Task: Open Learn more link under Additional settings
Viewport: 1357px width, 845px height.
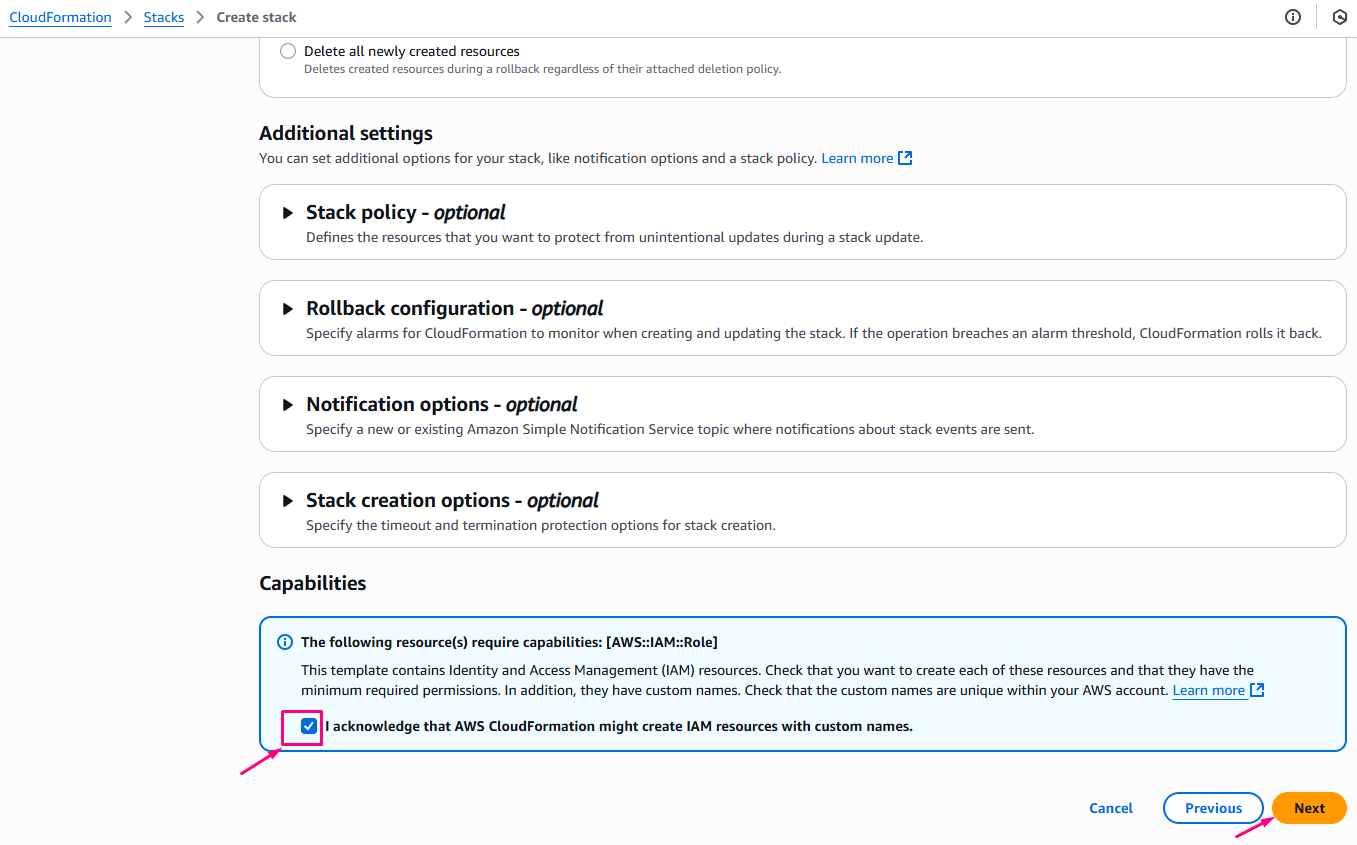Action: click(857, 158)
